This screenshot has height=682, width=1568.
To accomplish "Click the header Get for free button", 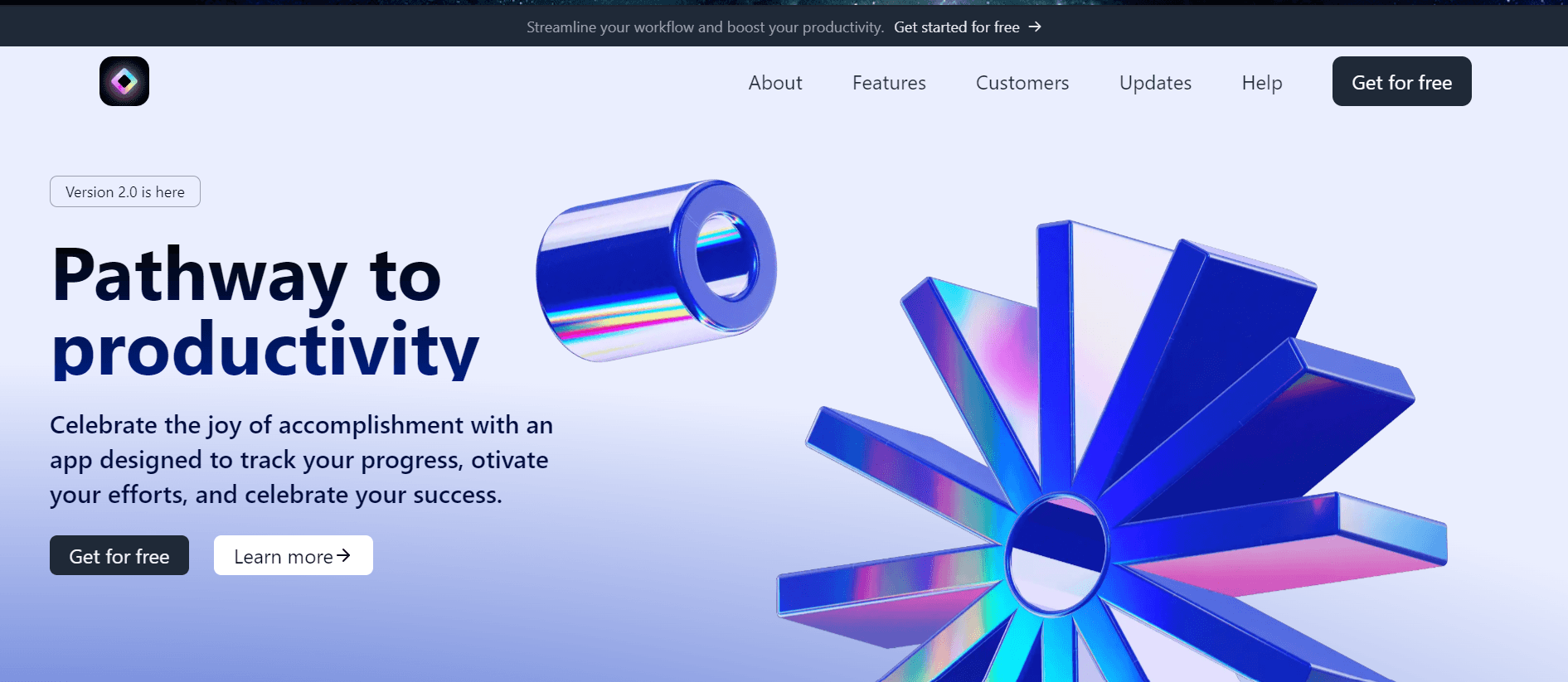I will [x=1401, y=81].
